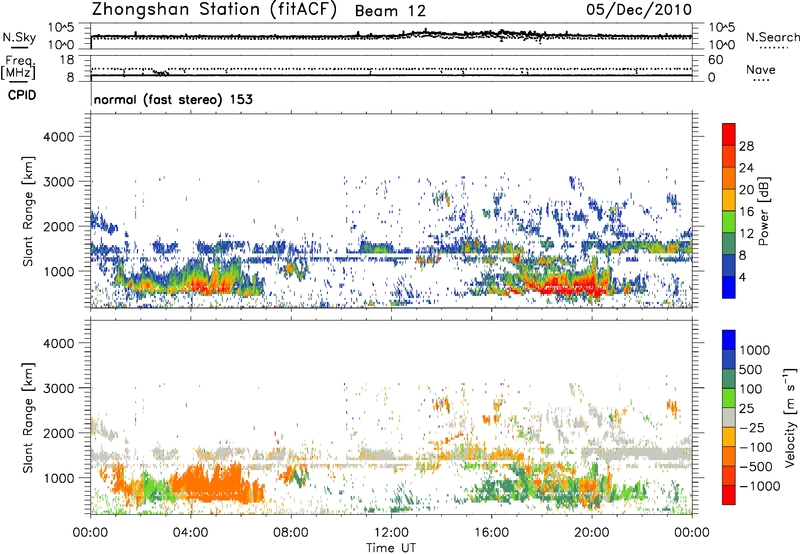Click the '1000' velocity colorbar tick
This screenshot has width=800, height=554.
point(755,350)
